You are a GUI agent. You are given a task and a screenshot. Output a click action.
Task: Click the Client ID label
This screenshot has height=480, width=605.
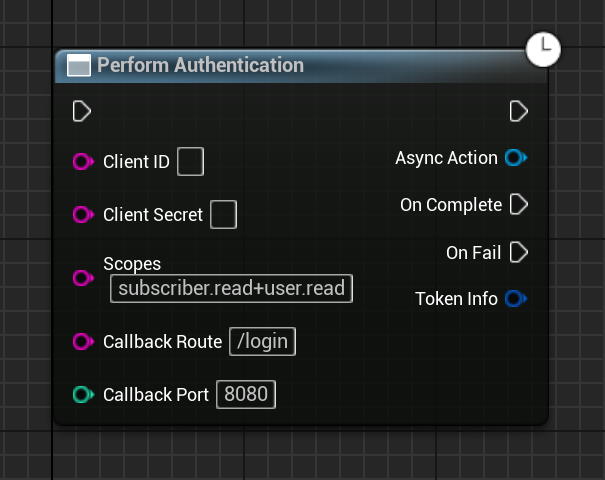(x=136, y=162)
